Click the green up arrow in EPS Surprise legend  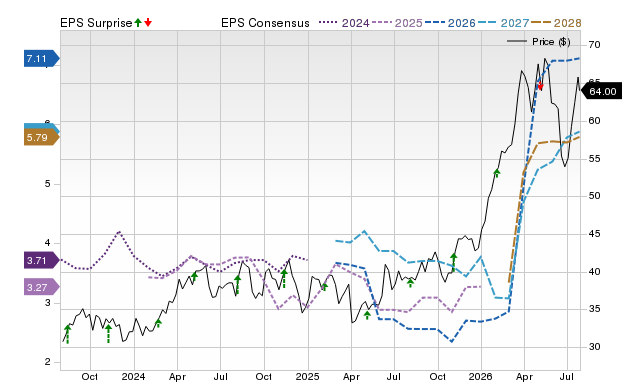(138, 22)
